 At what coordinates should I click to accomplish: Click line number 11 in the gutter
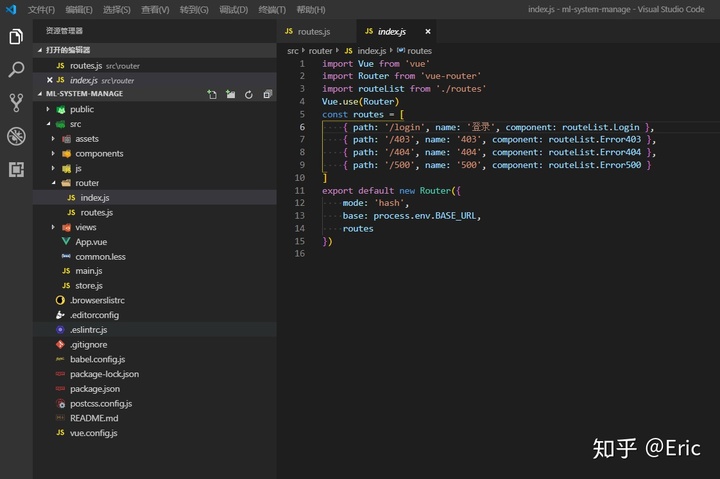click(x=299, y=190)
